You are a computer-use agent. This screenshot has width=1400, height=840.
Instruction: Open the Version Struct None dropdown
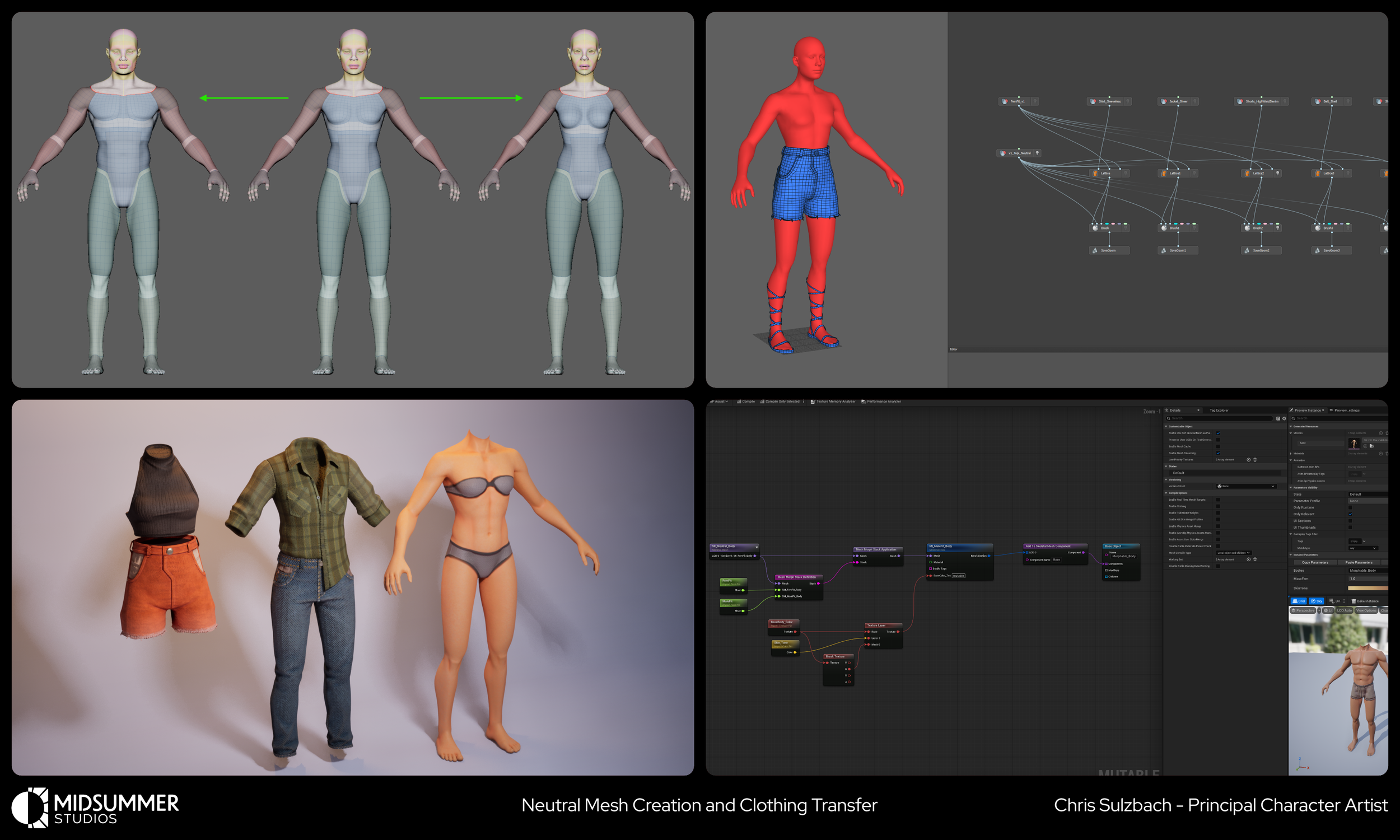tap(1247, 486)
